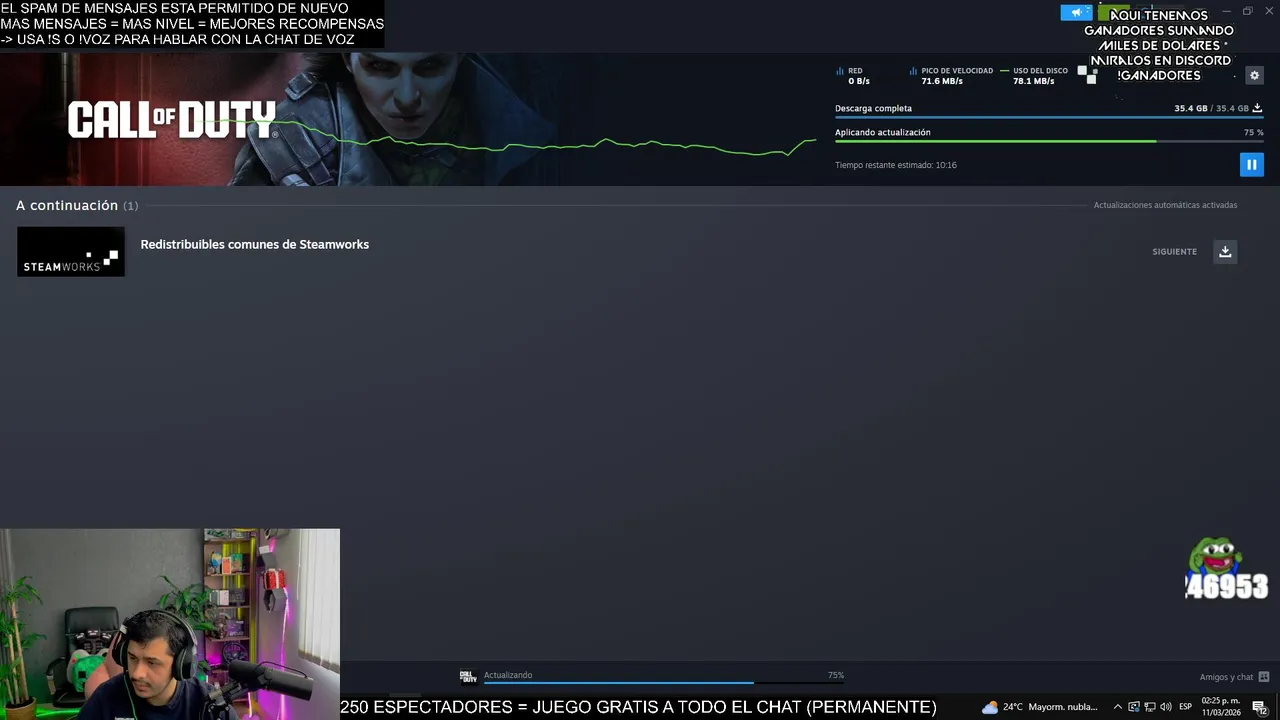
Task: Open the volume control in tray
Action: 1166,707
